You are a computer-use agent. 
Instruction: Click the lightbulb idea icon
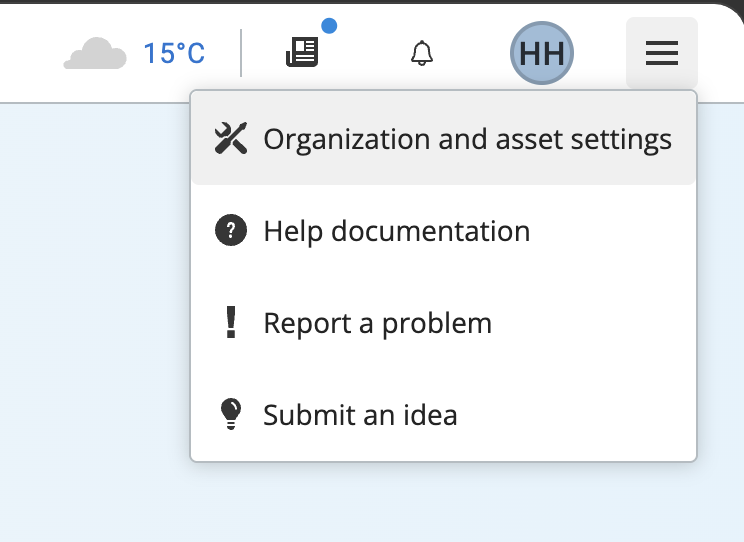[x=231, y=414]
